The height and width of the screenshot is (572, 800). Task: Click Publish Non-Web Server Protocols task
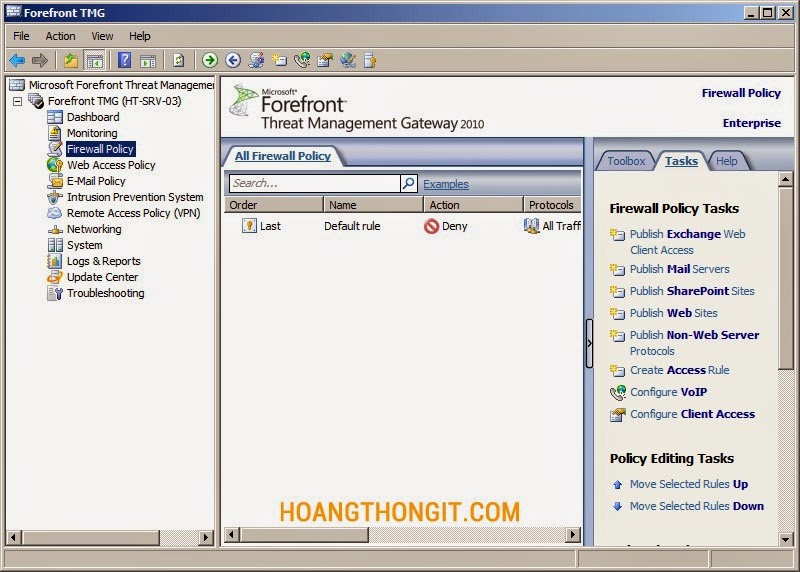coord(694,343)
